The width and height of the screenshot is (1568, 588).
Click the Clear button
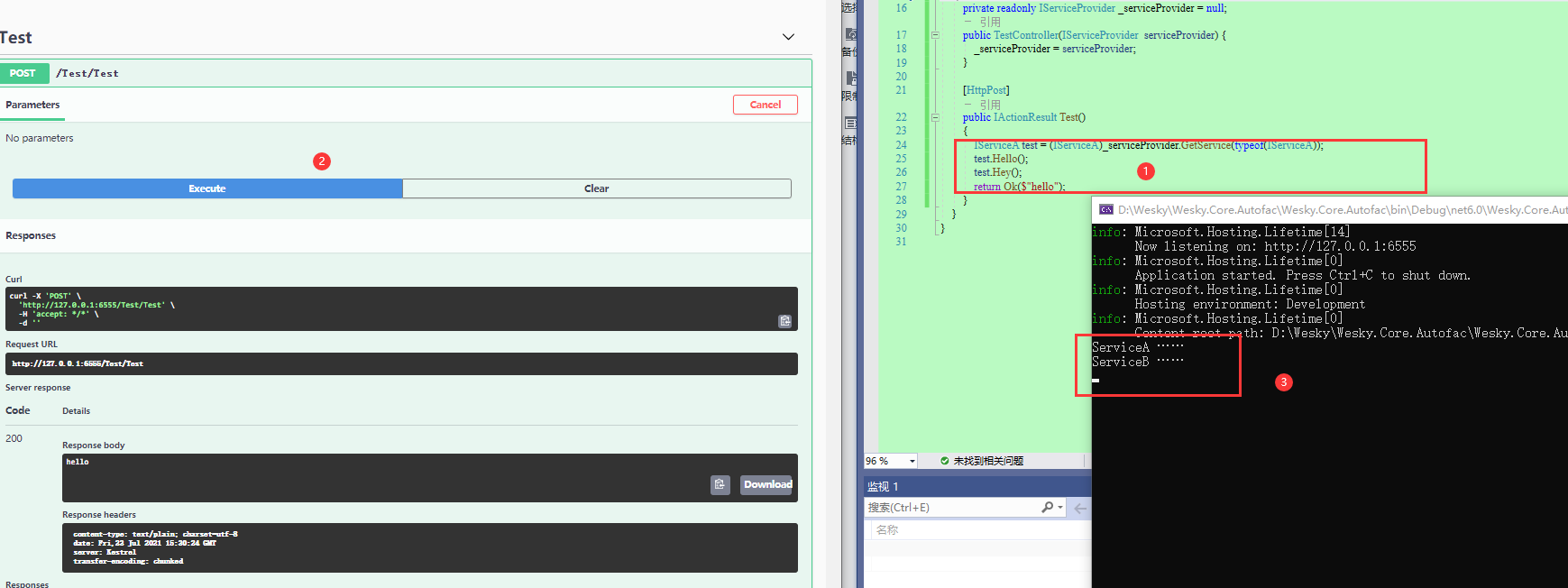click(597, 188)
